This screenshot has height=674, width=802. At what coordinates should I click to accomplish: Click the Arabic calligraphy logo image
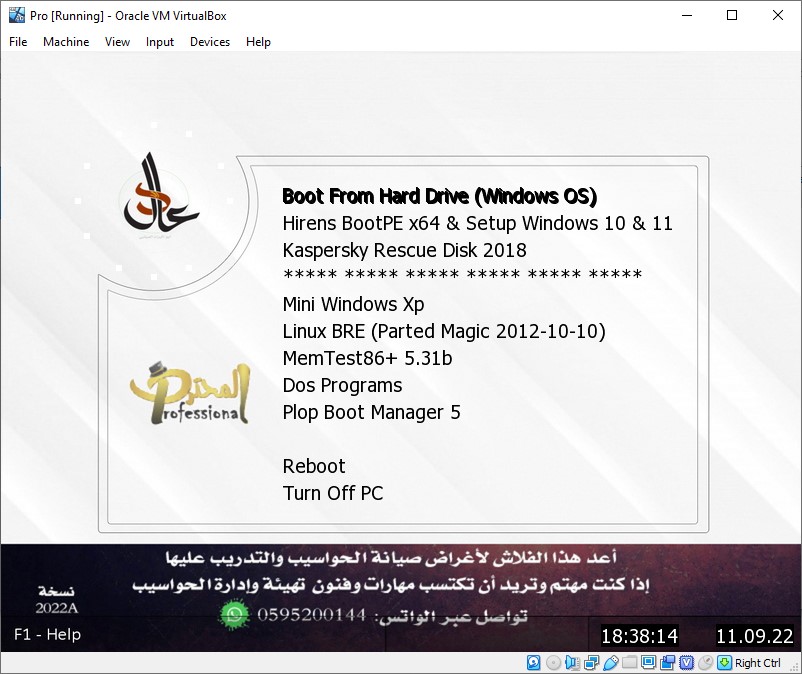161,193
